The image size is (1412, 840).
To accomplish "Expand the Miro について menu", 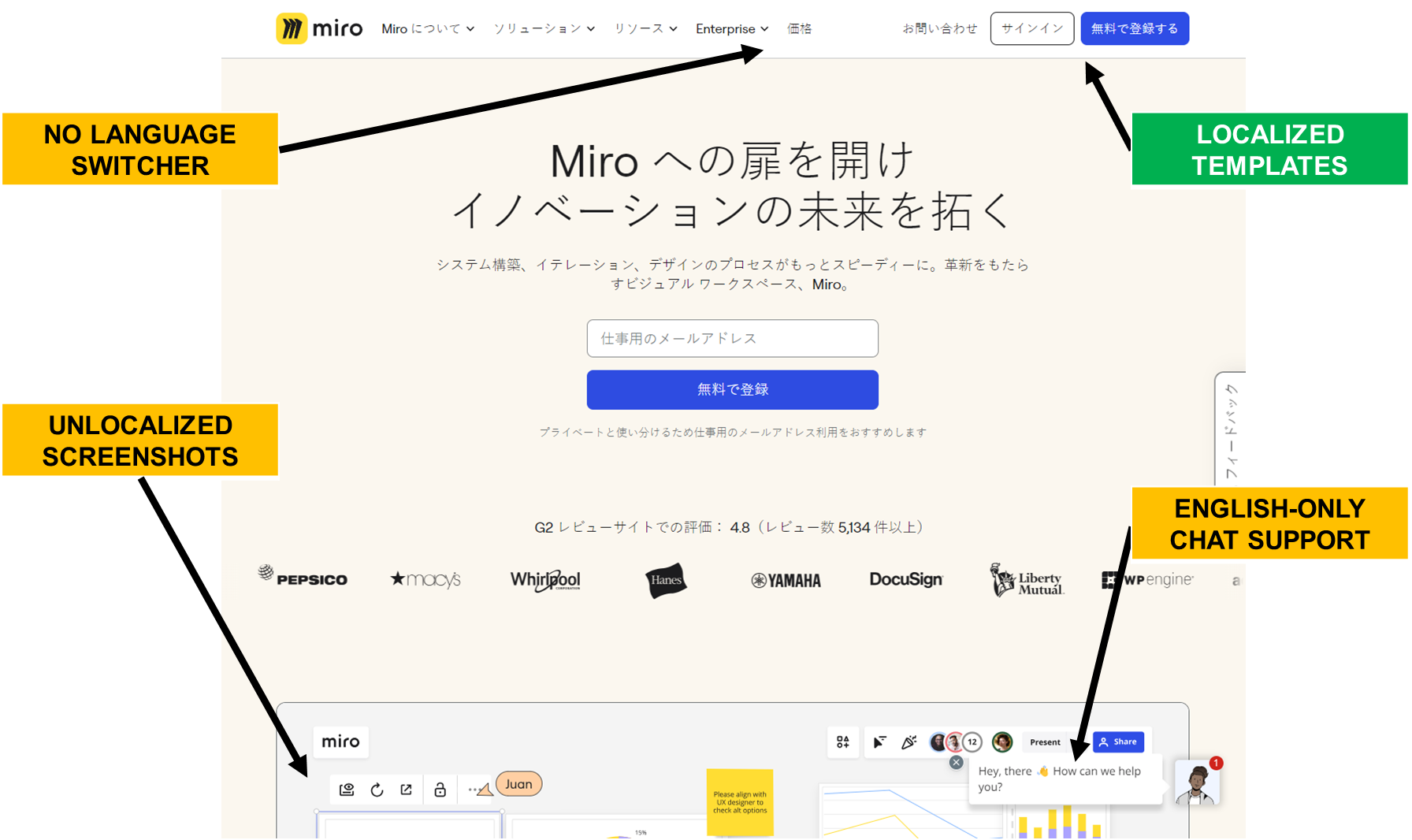I will tap(428, 28).
